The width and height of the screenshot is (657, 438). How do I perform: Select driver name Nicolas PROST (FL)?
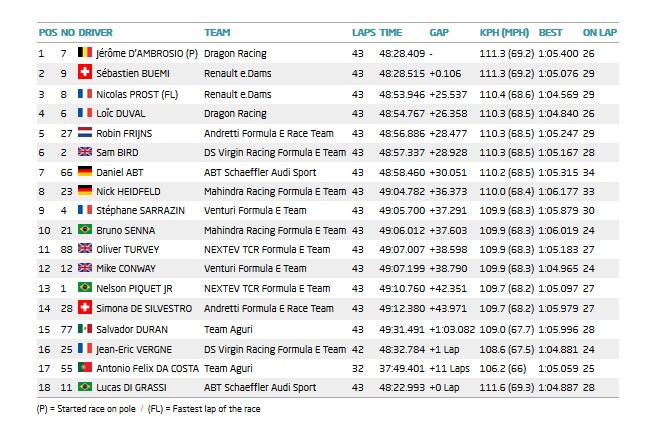[137, 94]
